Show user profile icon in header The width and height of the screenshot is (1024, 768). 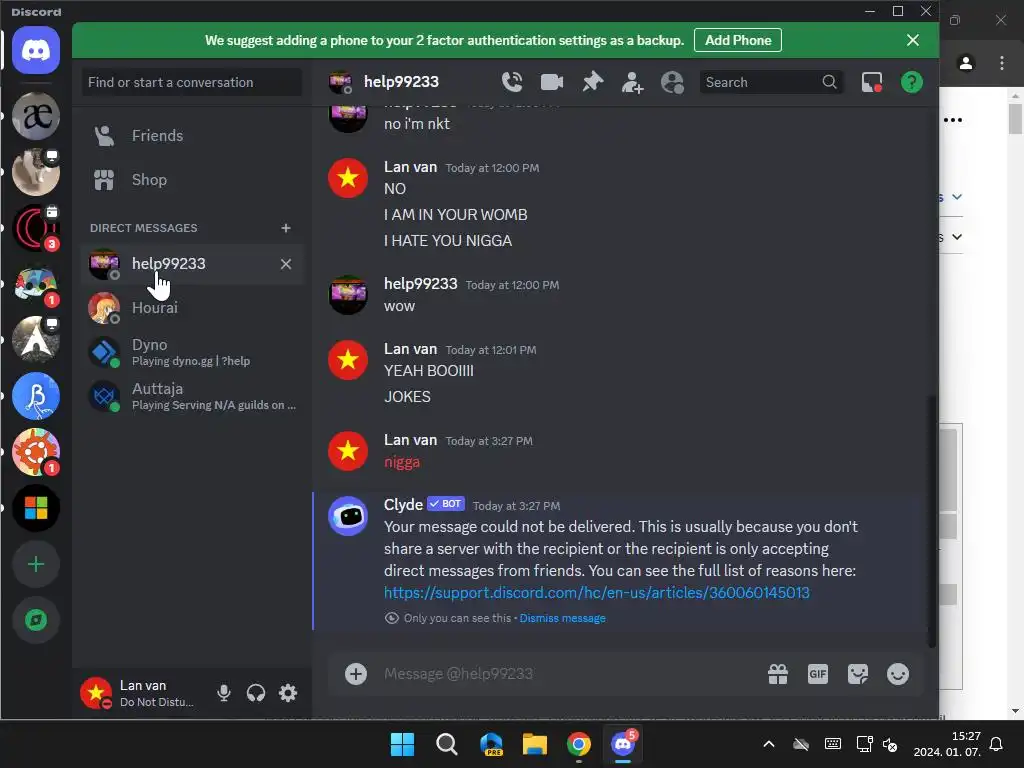[x=672, y=82]
